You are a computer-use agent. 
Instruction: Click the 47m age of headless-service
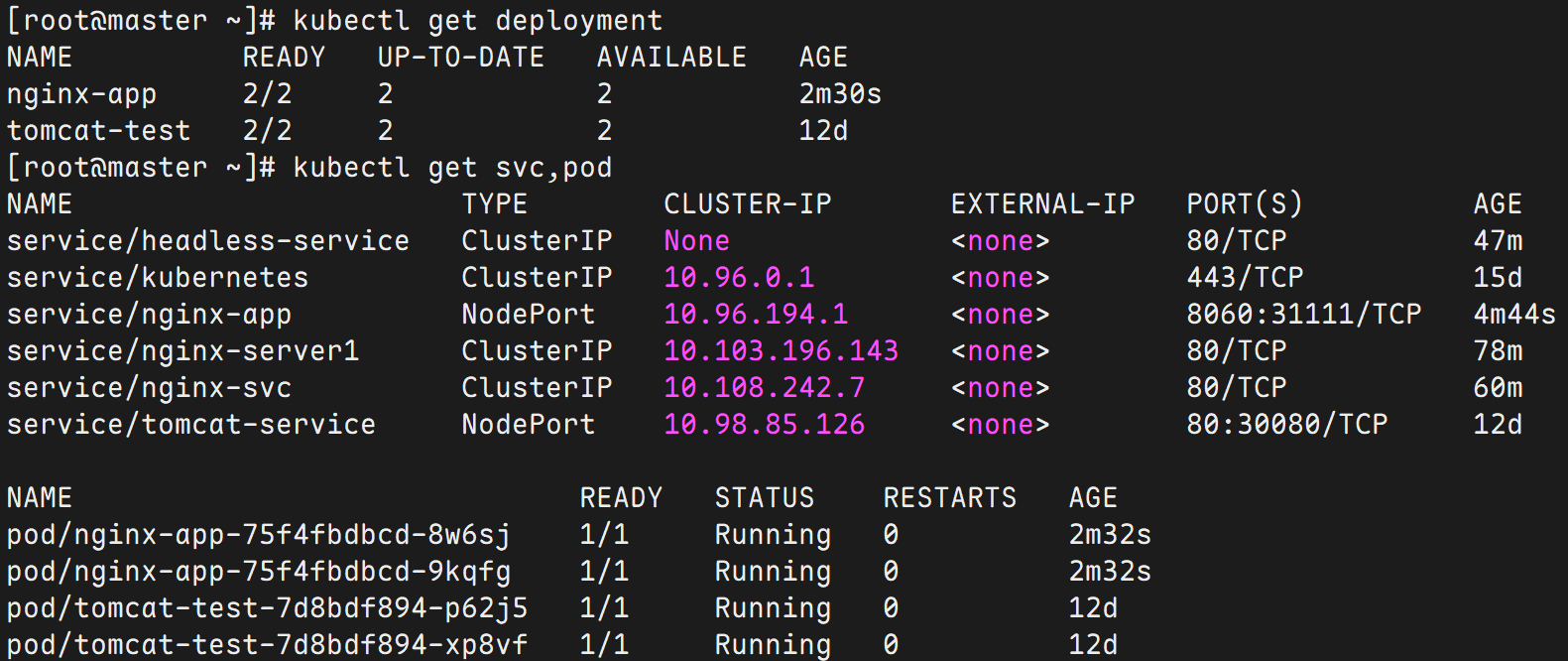point(1499,241)
